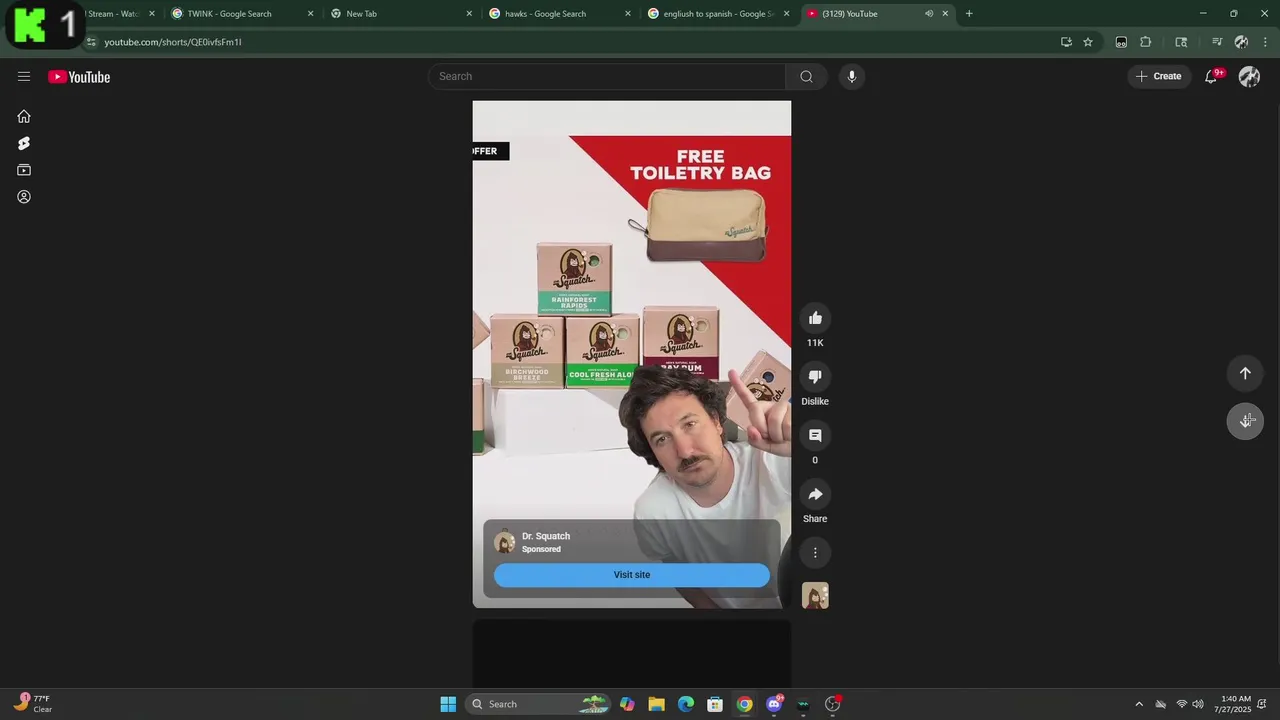Open the media controls music icon
Viewport: 1280px width, 720px height.
tap(1217, 42)
